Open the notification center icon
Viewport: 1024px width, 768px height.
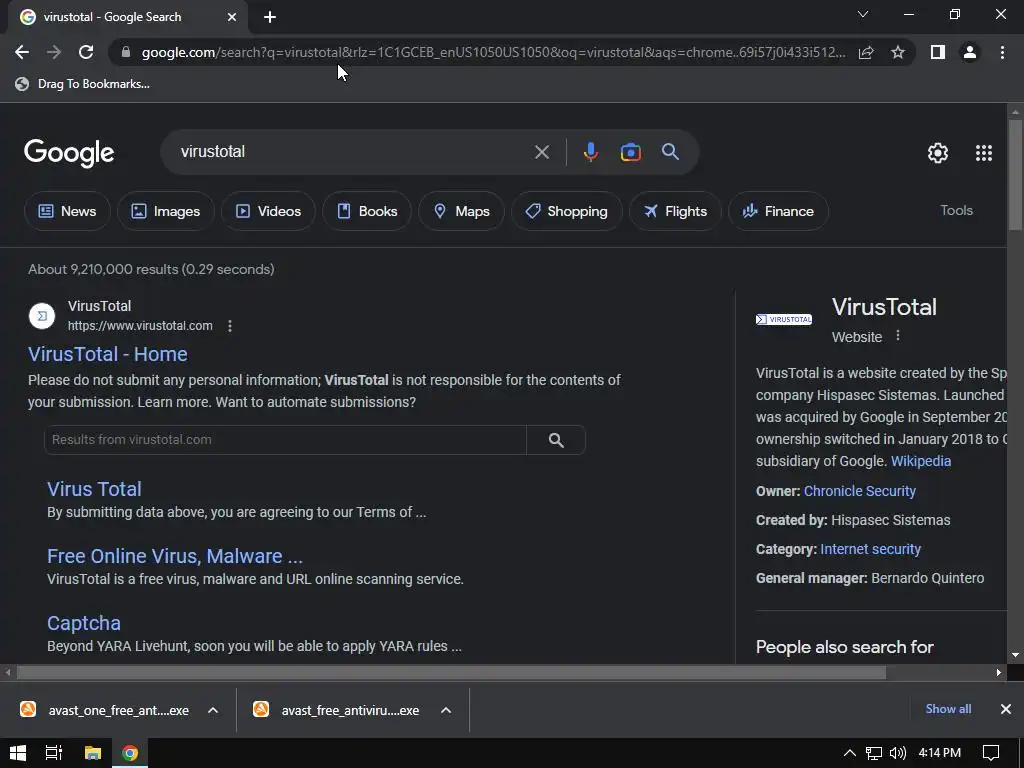[x=991, y=753]
